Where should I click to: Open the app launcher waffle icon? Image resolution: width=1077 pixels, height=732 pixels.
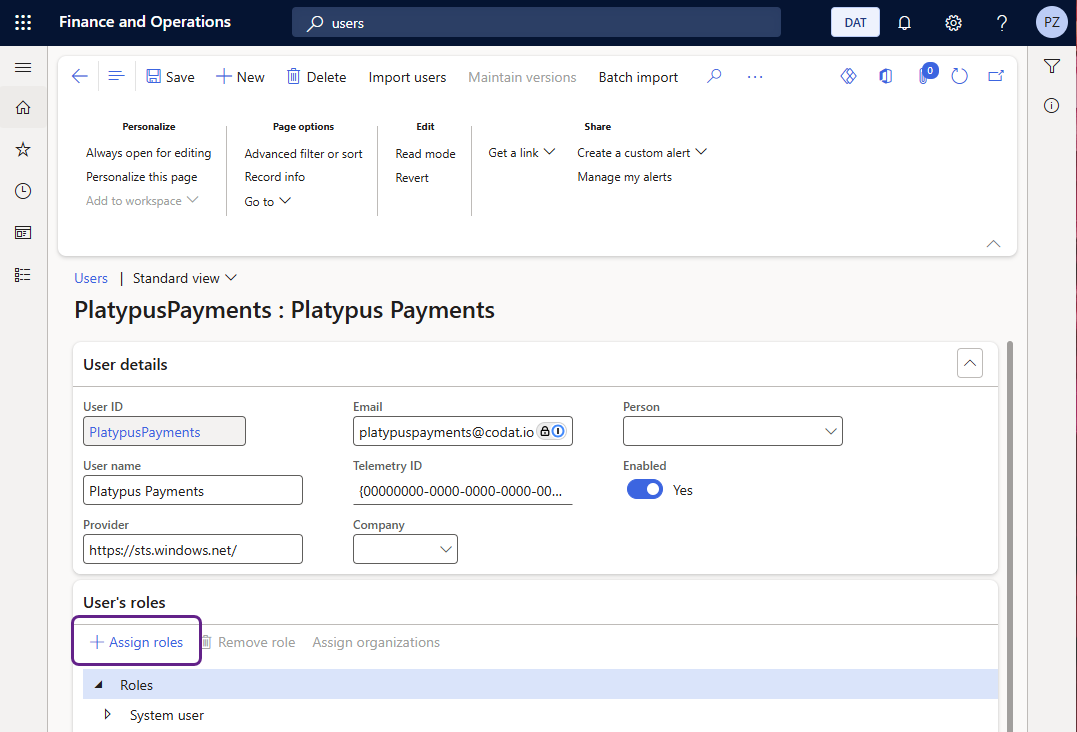click(x=23, y=22)
